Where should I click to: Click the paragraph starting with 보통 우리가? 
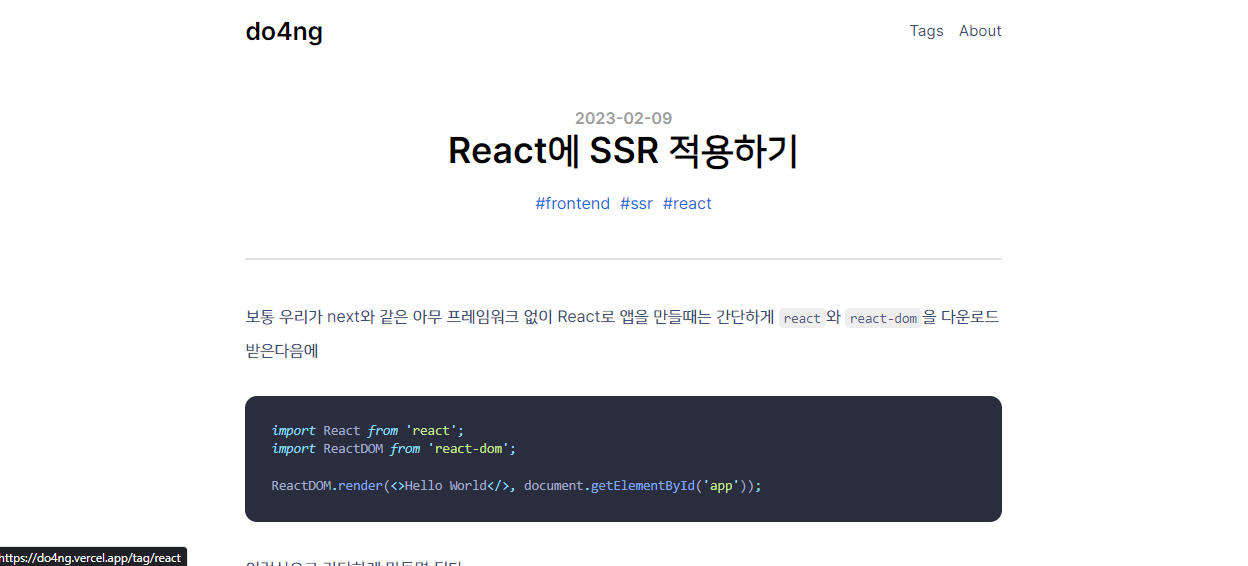[x=623, y=334]
